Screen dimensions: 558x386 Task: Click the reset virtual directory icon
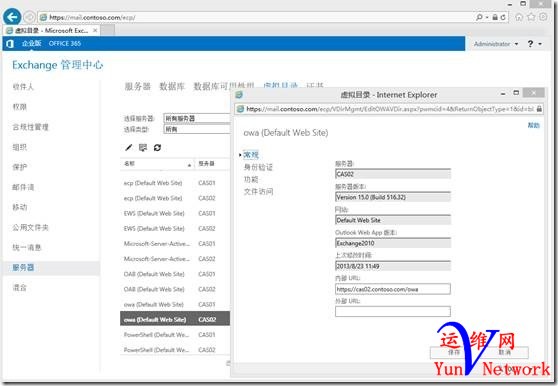(x=143, y=147)
